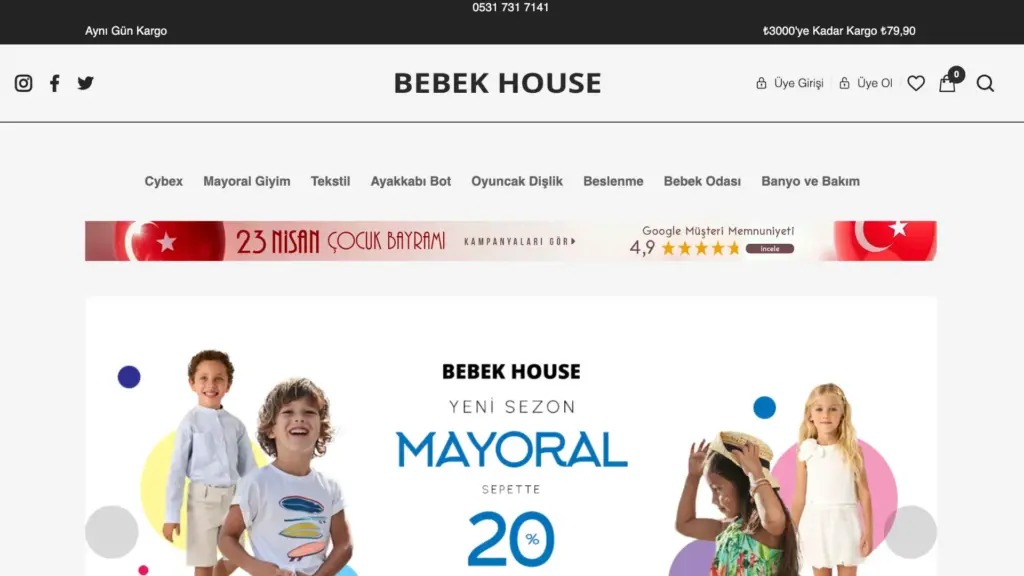This screenshot has height=576, width=1024.
Task: Open the shopping bag cart icon
Action: point(948,83)
